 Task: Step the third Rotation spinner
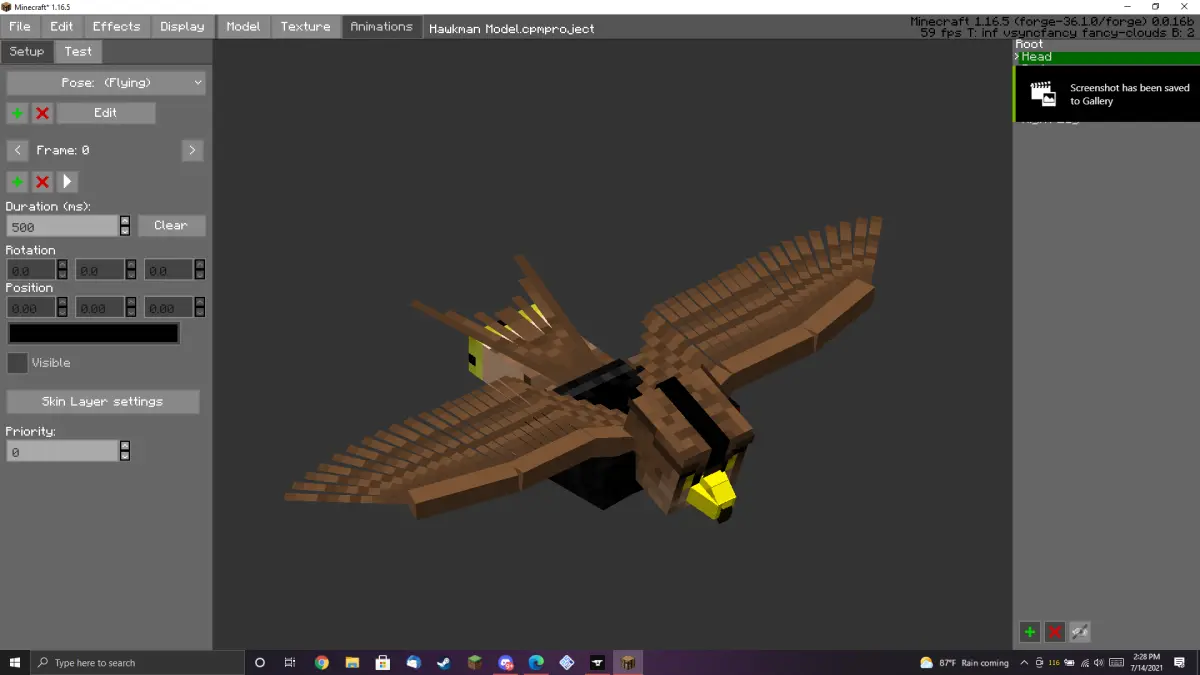[200, 270]
